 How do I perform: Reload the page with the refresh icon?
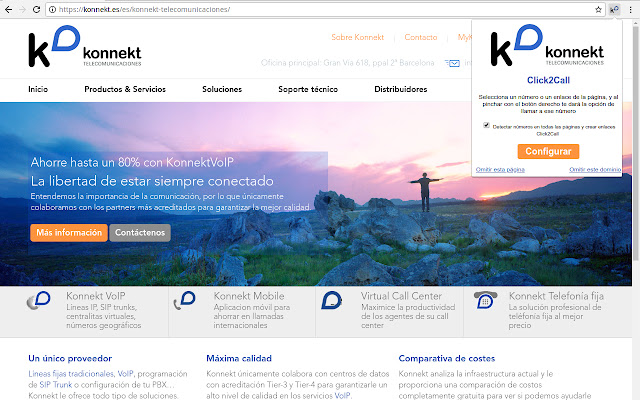tap(36, 9)
